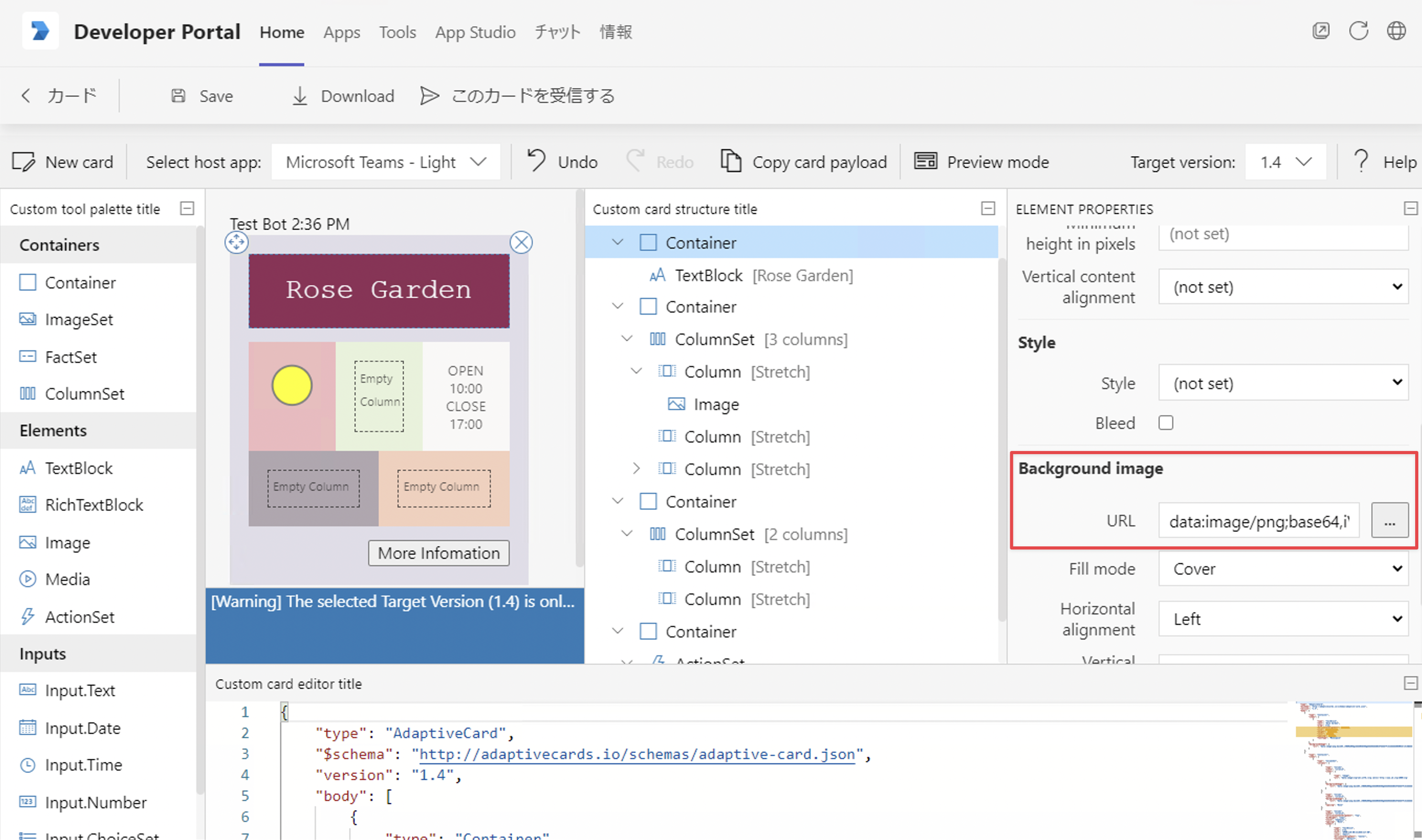This screenshot has width=1422, height=840.
Task: Collapse the card structure panel
Action: click(988, 208)
